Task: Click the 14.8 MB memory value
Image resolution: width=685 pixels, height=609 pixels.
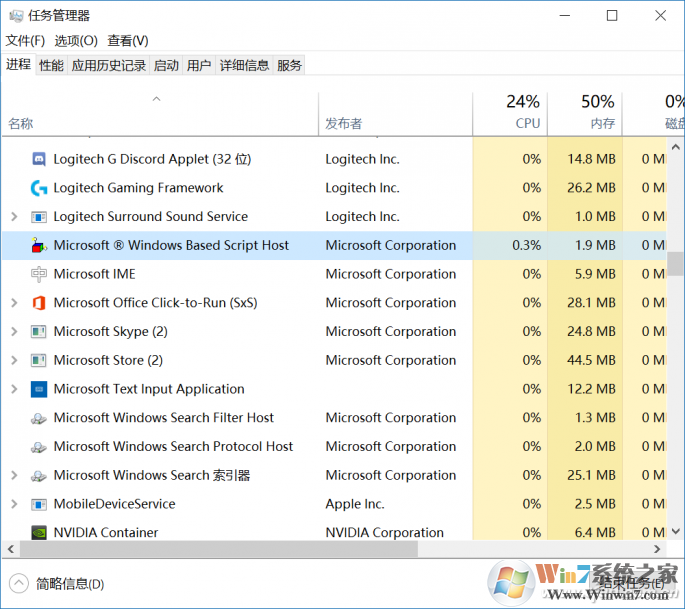Action: click(591, 159)
